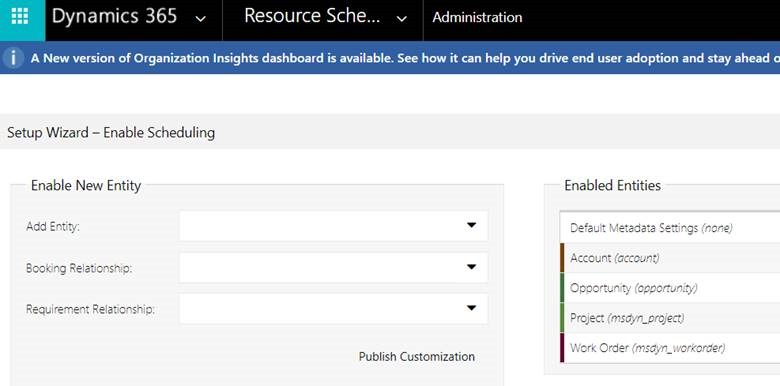This screenshot has width=780, height=386.
Task: Click the Add Entity label
Action: coord(53,226)
